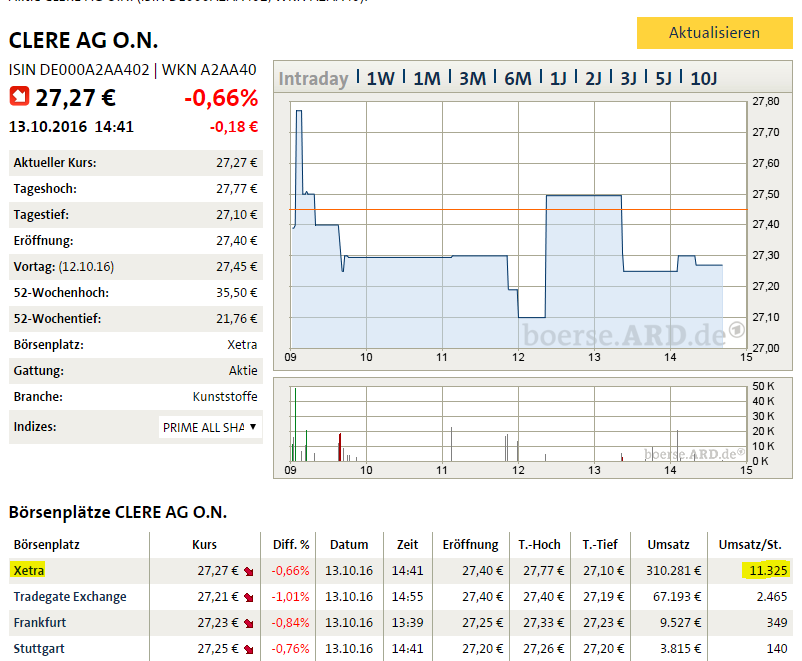Open the Indizes PRIME ALL SHA dropdown
The width and height of the screenshot is (802, 661).
tap(210, 427)
